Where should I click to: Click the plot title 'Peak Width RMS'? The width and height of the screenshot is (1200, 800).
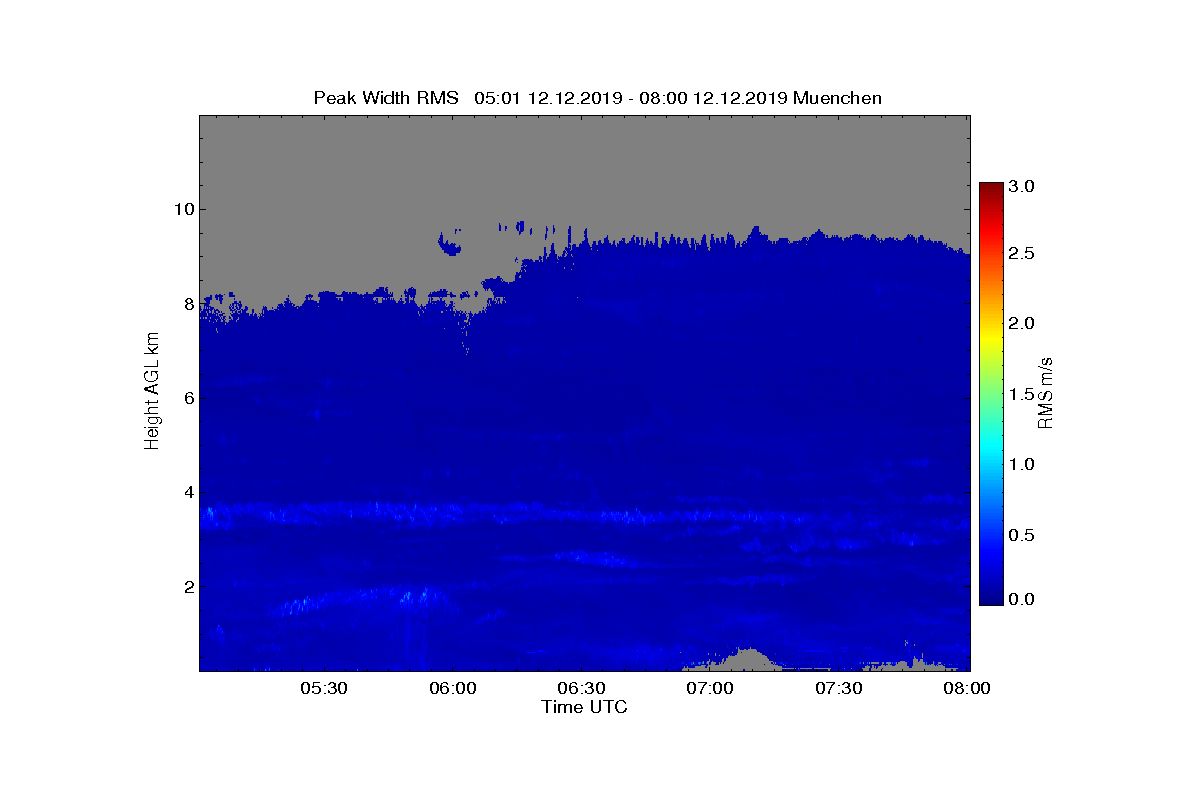coord(386,98)
